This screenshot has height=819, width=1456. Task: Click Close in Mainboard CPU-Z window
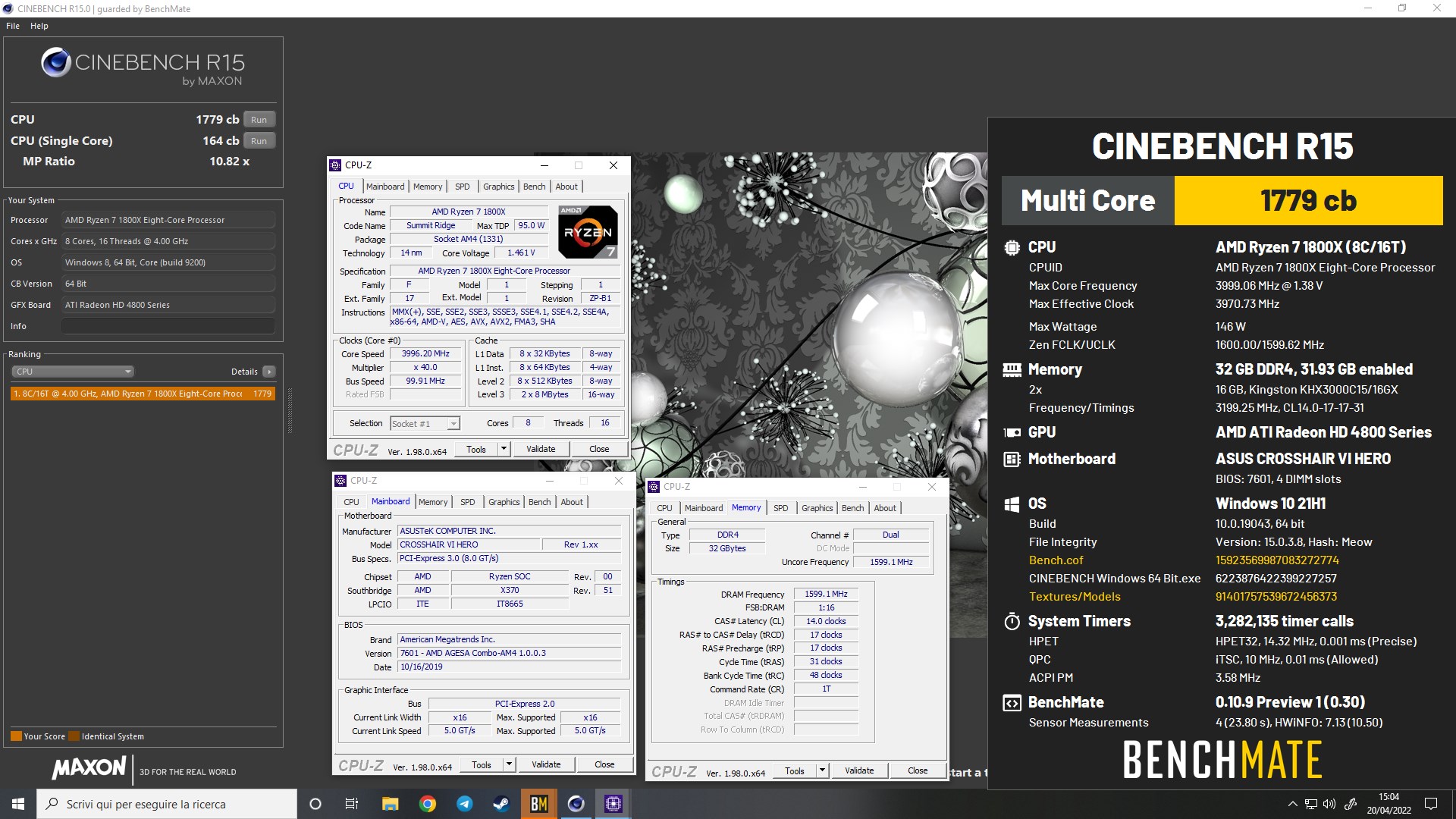click(604, 764)
